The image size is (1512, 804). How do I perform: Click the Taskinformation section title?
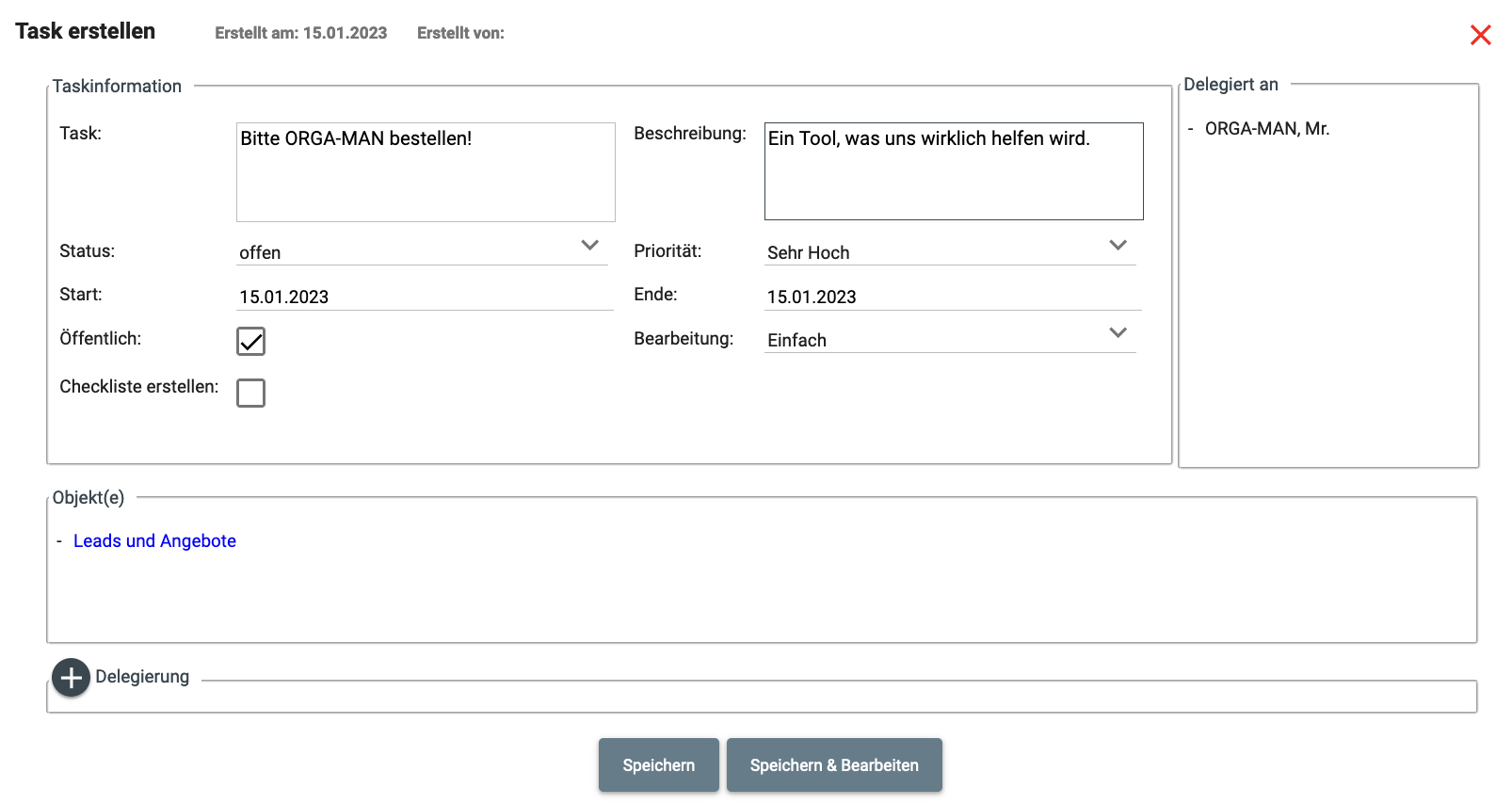coord(117,87)
